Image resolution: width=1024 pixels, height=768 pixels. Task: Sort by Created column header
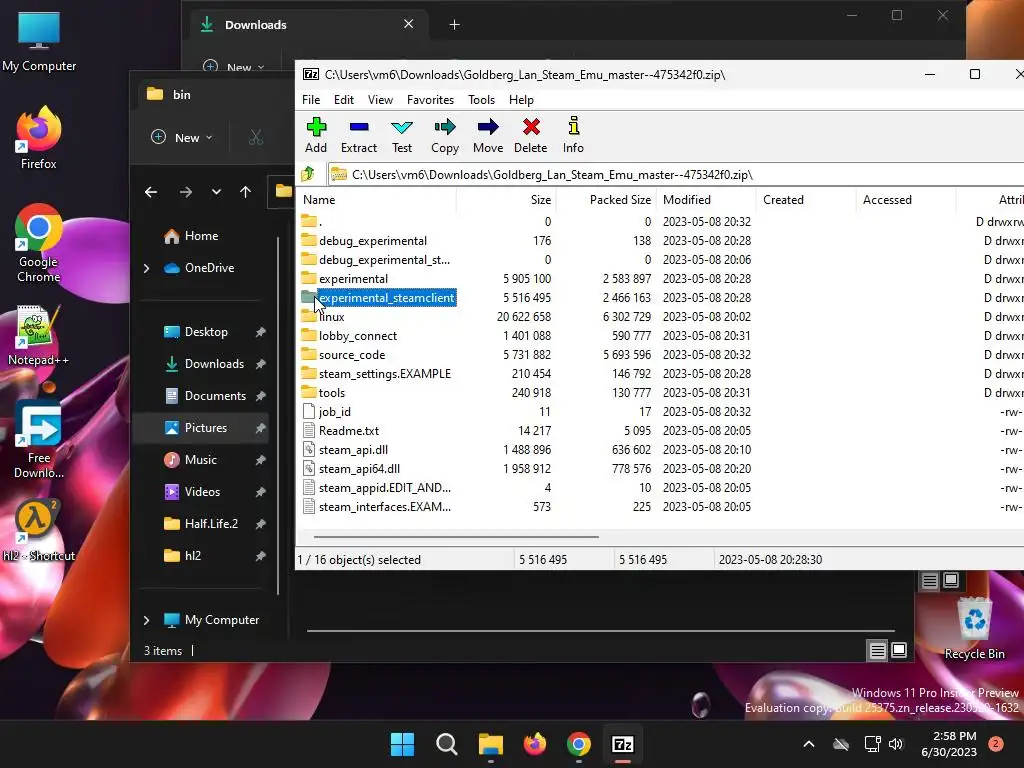[x=805, y=200]
